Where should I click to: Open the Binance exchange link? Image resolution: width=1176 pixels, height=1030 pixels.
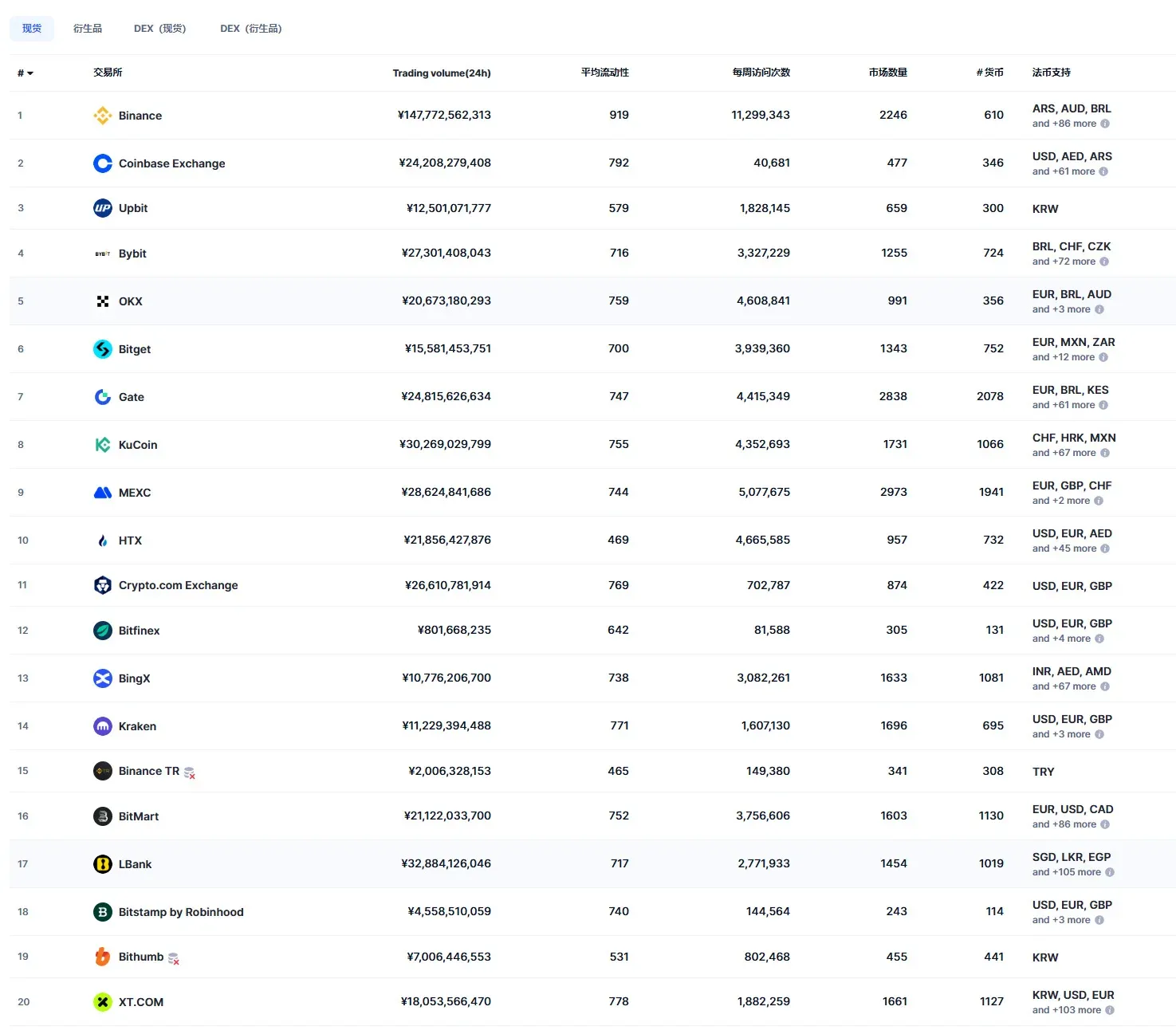[140, 116]
